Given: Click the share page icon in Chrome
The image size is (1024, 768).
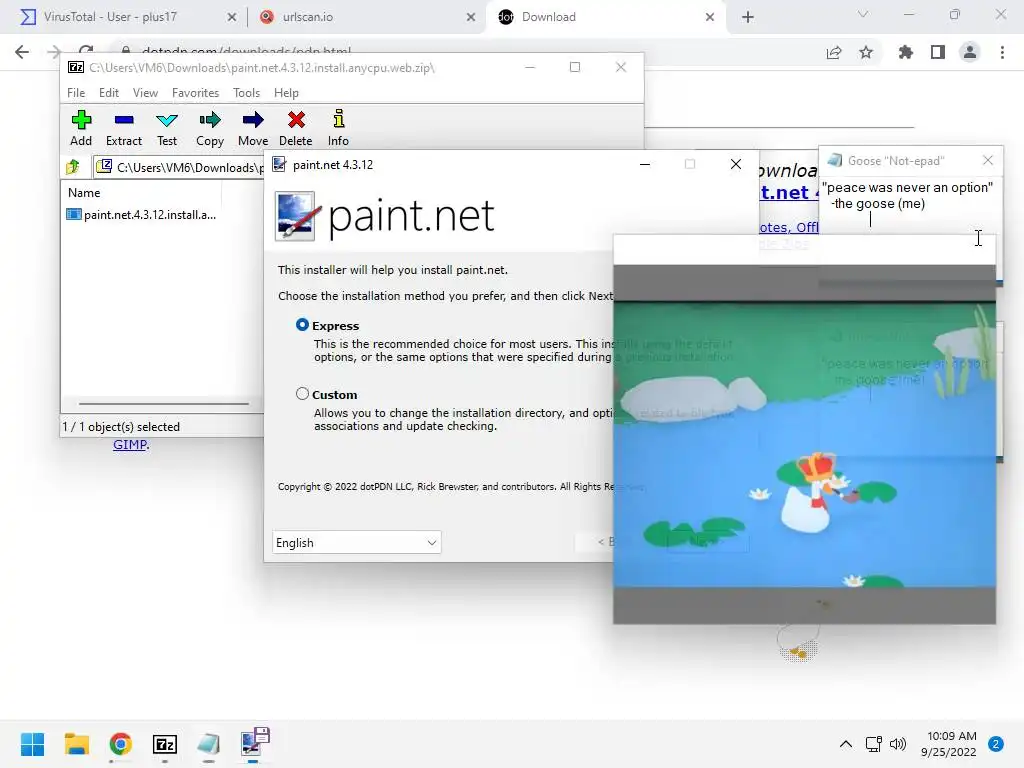Looking at the screenshot, I should point(834,53).
